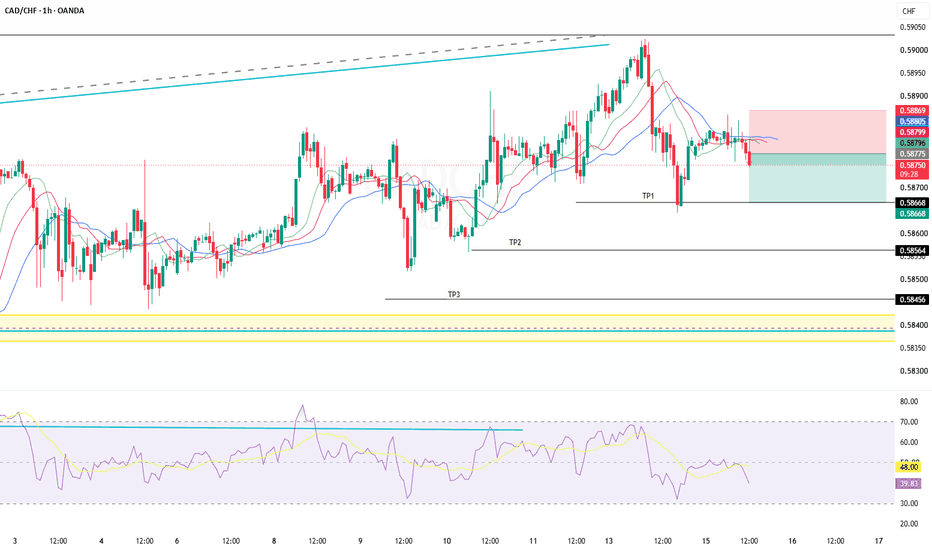Open the CHF currency selector
Image resolution: width=932 pixels, height=550 pixels.
pos(909,11)
